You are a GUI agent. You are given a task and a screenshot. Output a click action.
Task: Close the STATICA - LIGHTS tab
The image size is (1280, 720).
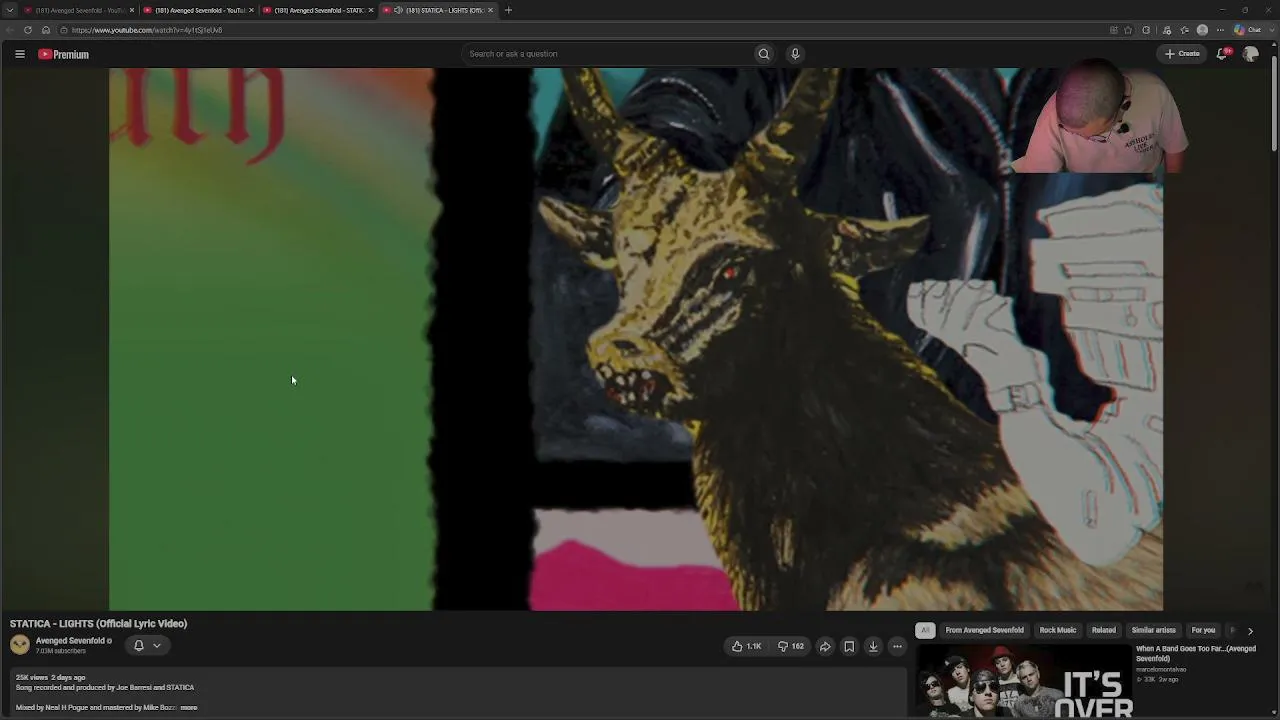coord(490,10)
